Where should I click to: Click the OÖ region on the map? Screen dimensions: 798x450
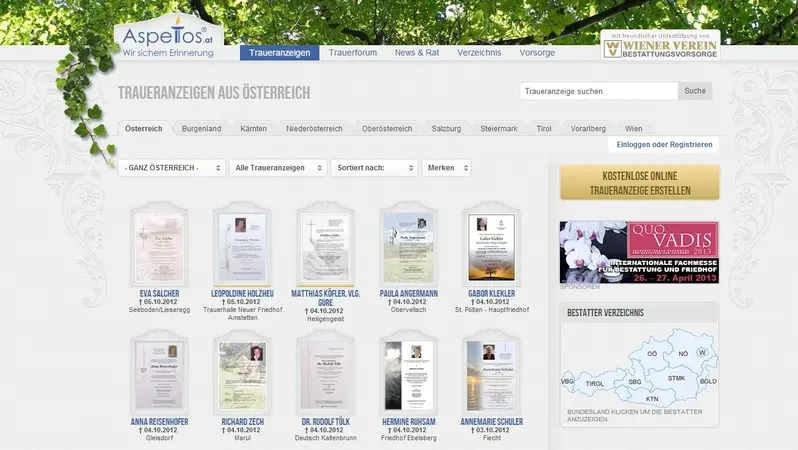(652, 353)
